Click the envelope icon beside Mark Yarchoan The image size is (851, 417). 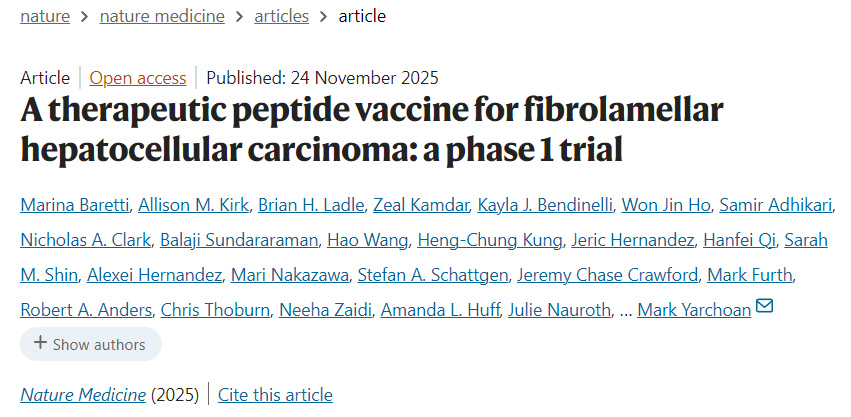click(x=765, y=308)
